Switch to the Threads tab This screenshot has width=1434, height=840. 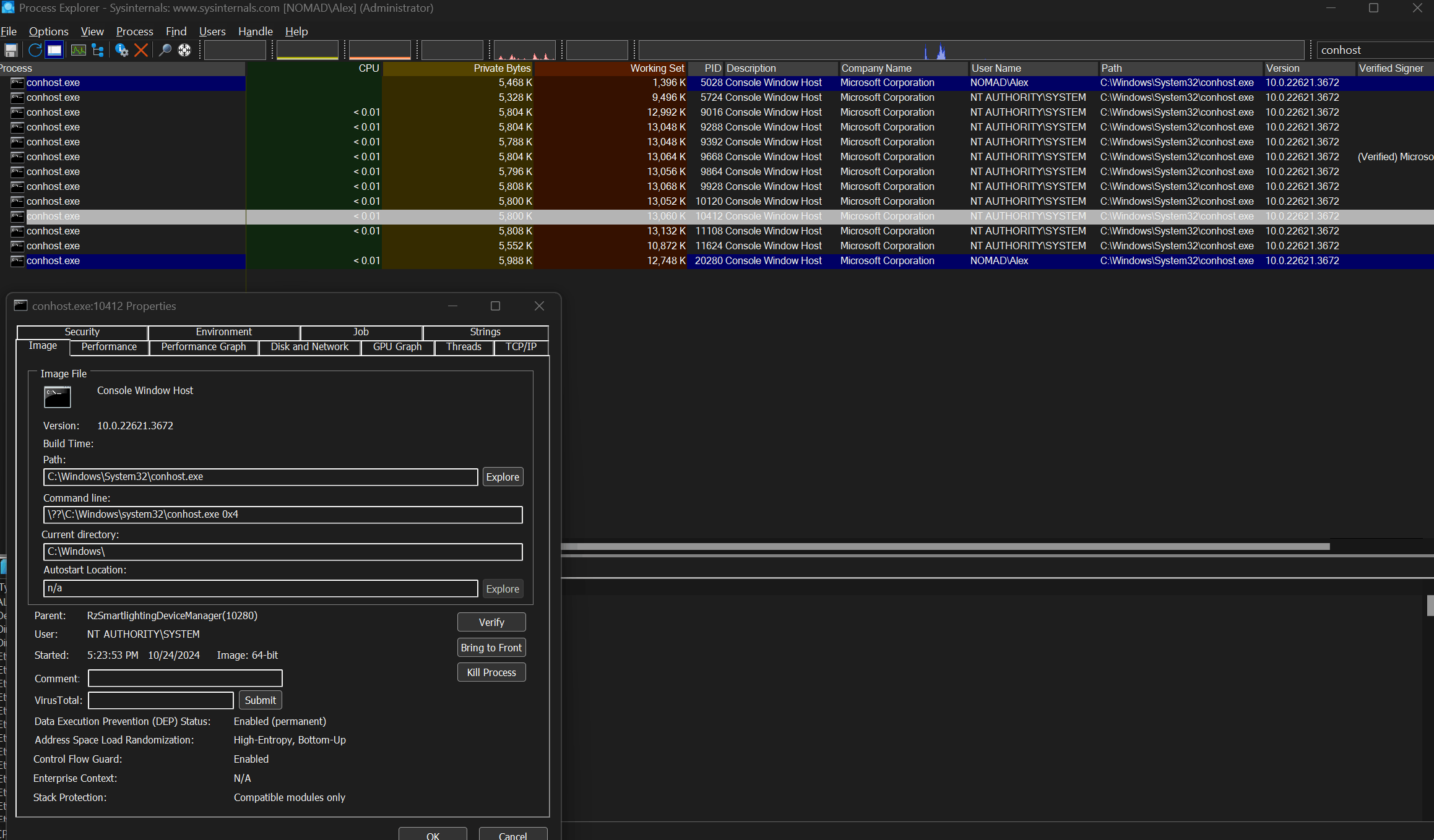point(464,347)
